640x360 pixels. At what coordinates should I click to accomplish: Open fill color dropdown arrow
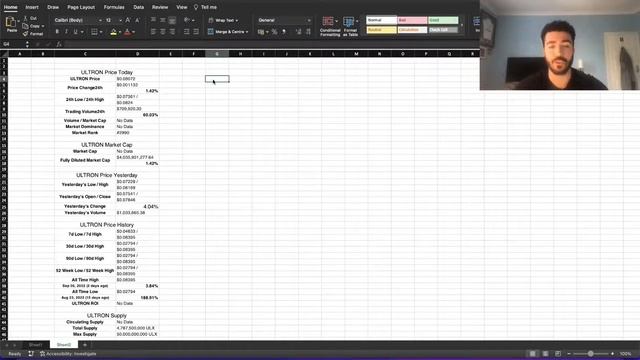pyautogui.click(x=120, y=32)
